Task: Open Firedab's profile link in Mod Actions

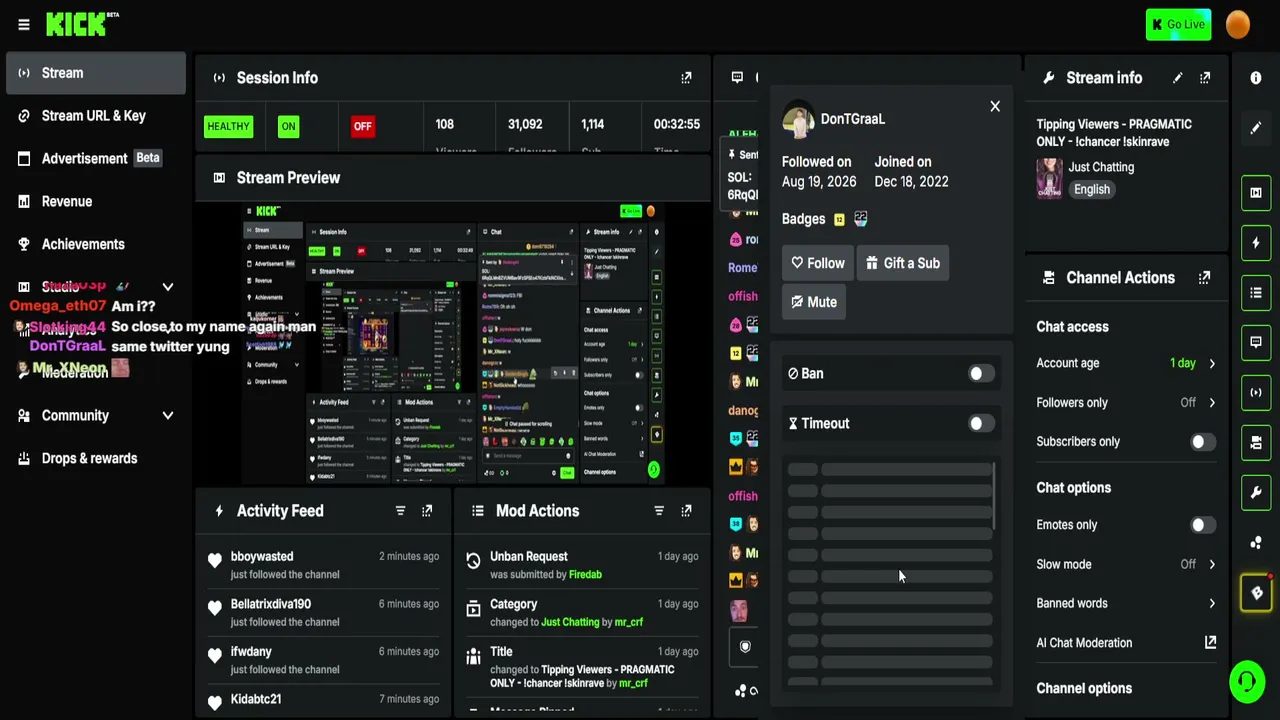Action: (585, 575)
